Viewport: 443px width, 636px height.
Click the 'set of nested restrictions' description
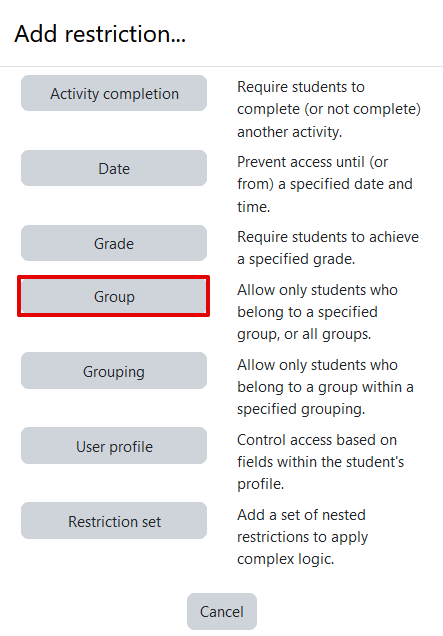[x=303, y=537]
